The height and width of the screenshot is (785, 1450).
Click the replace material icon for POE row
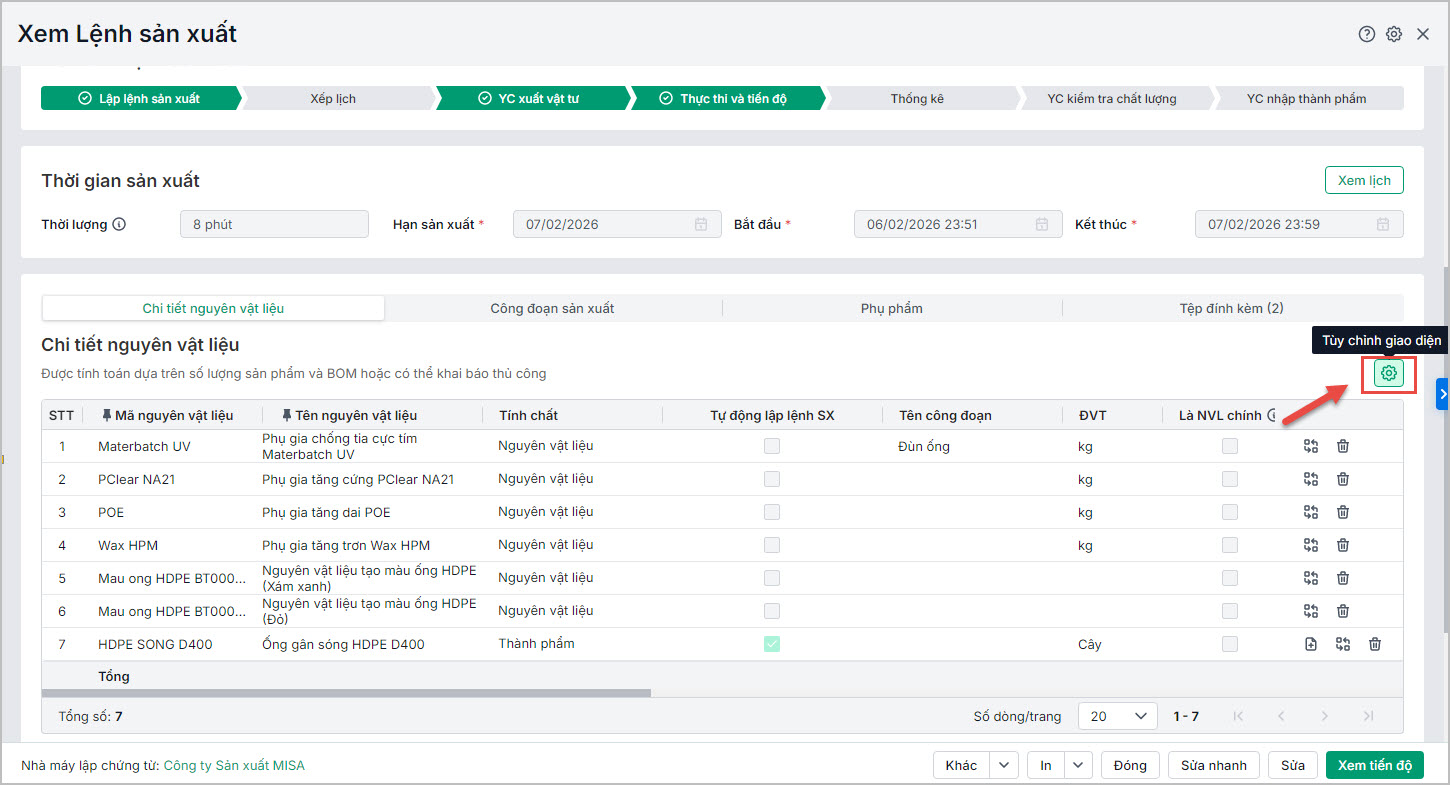click(1311, 513)
